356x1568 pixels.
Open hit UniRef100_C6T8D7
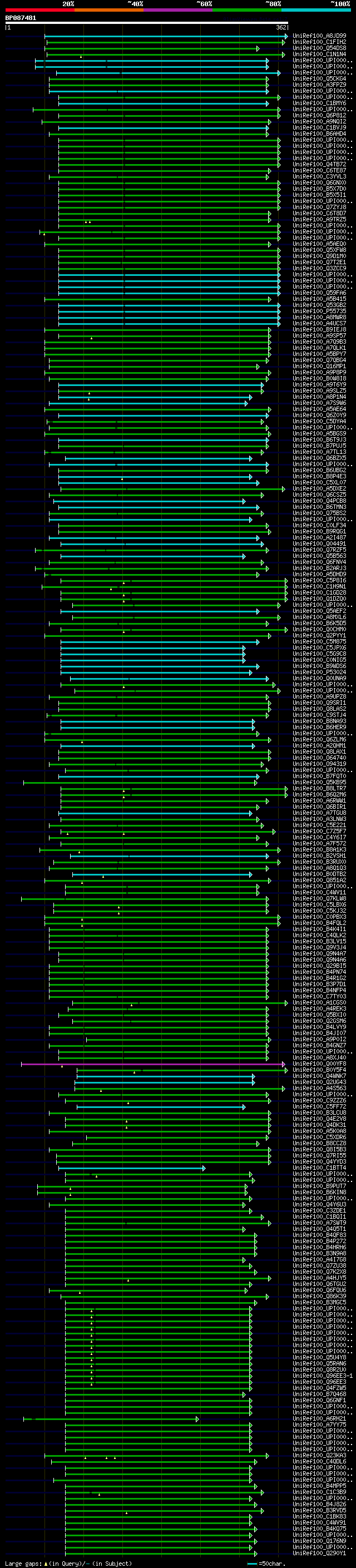319,214
